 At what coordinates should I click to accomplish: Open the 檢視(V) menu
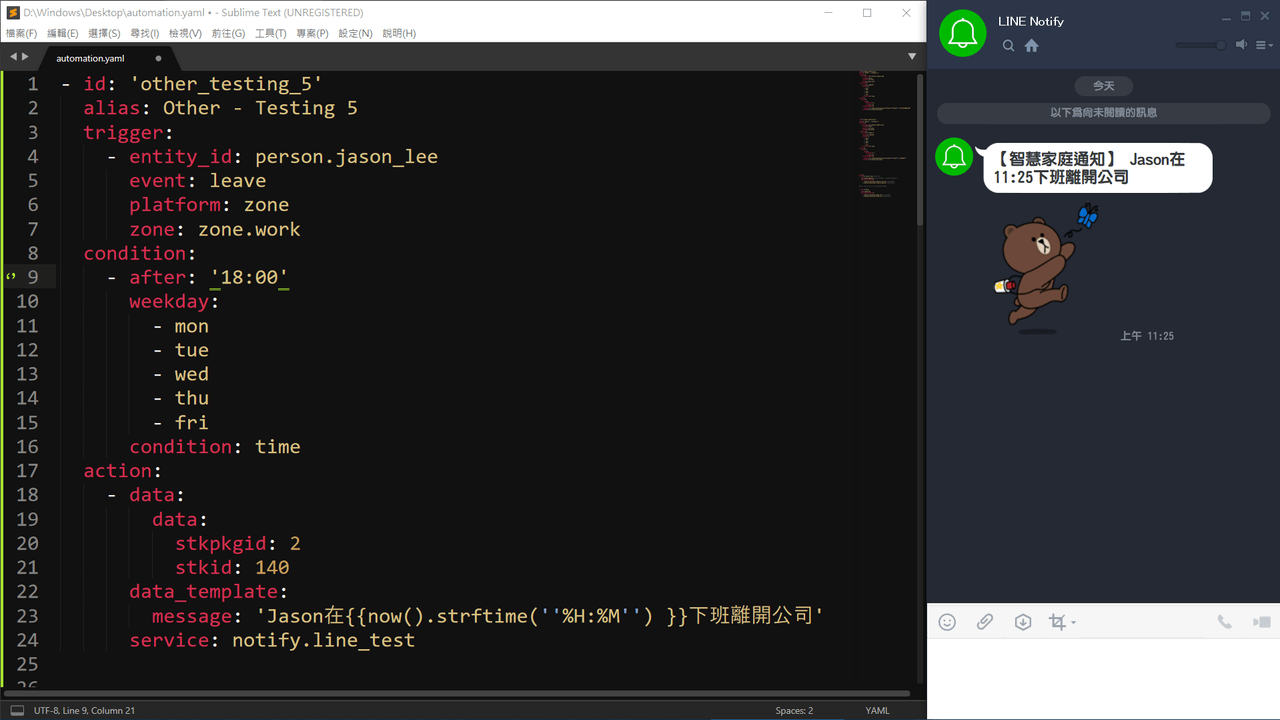185,33
